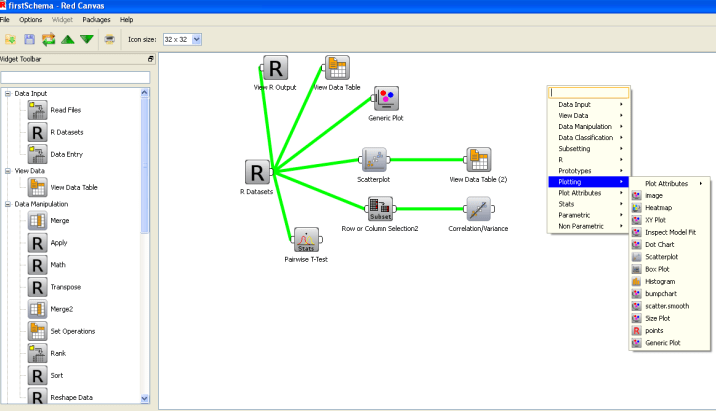The image size is (716, 411).
Task: Select the View R Output canvas widget
Action: (276, 68)
